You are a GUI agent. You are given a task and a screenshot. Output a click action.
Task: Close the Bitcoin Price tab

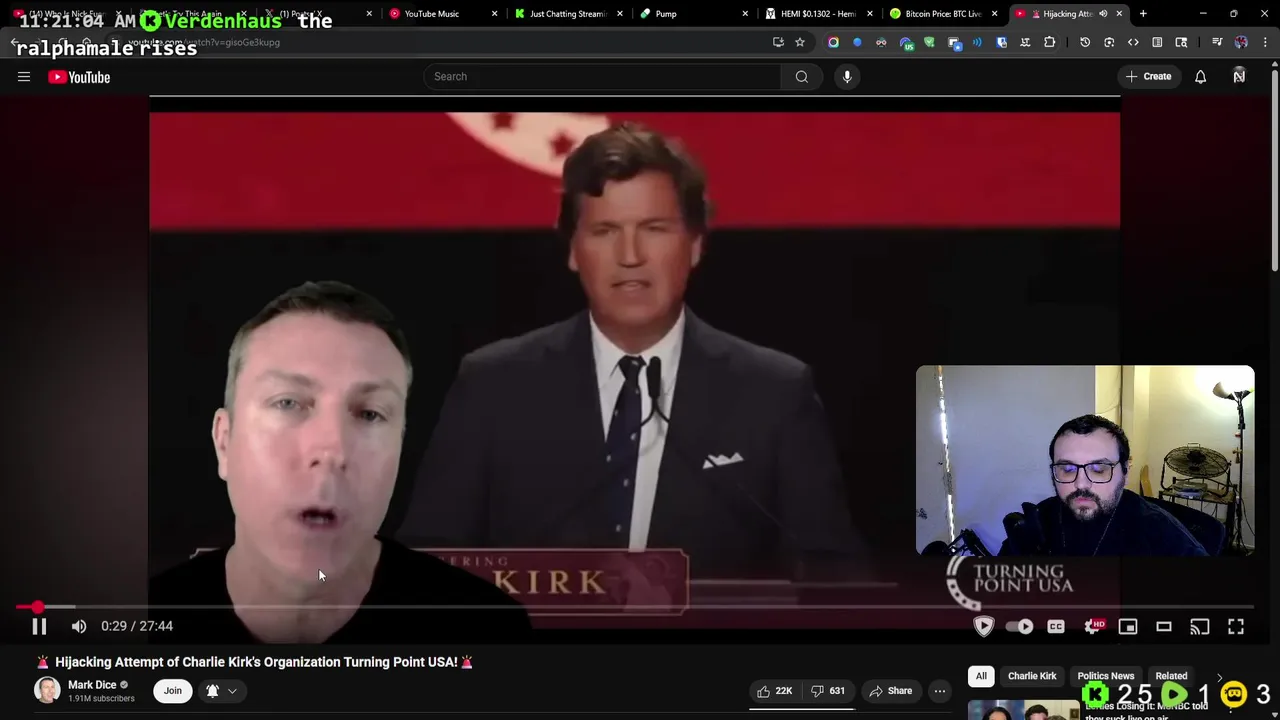point(994,14)
